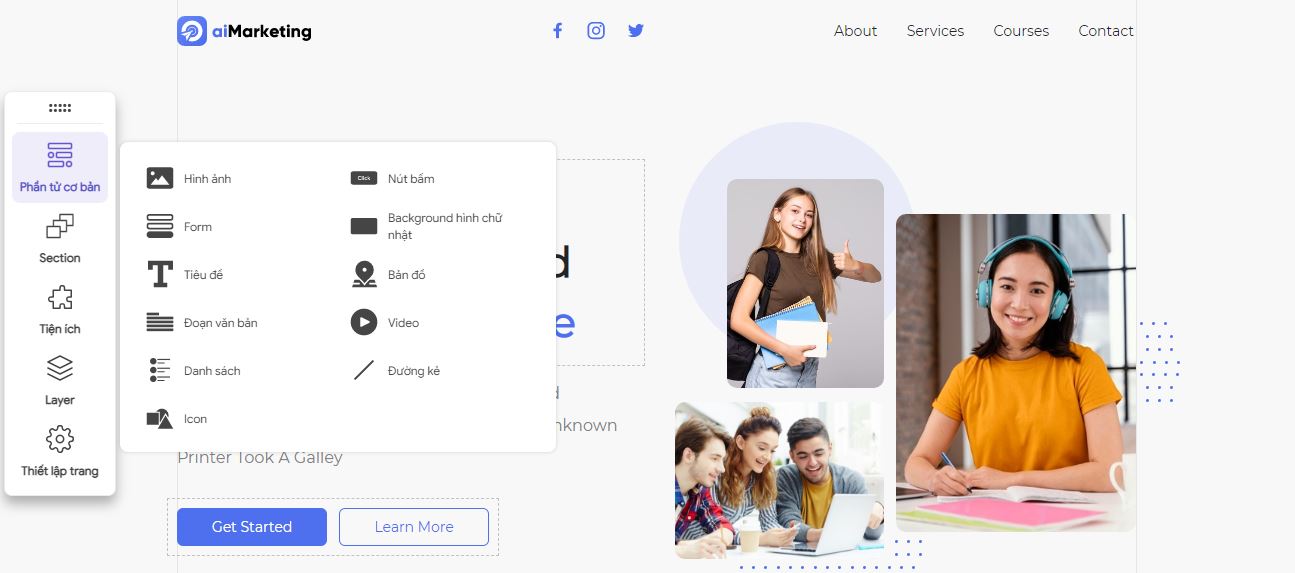Open the Courses nav link
Viewport: 1295px width, 573px height.
[x=1021, y=31]
